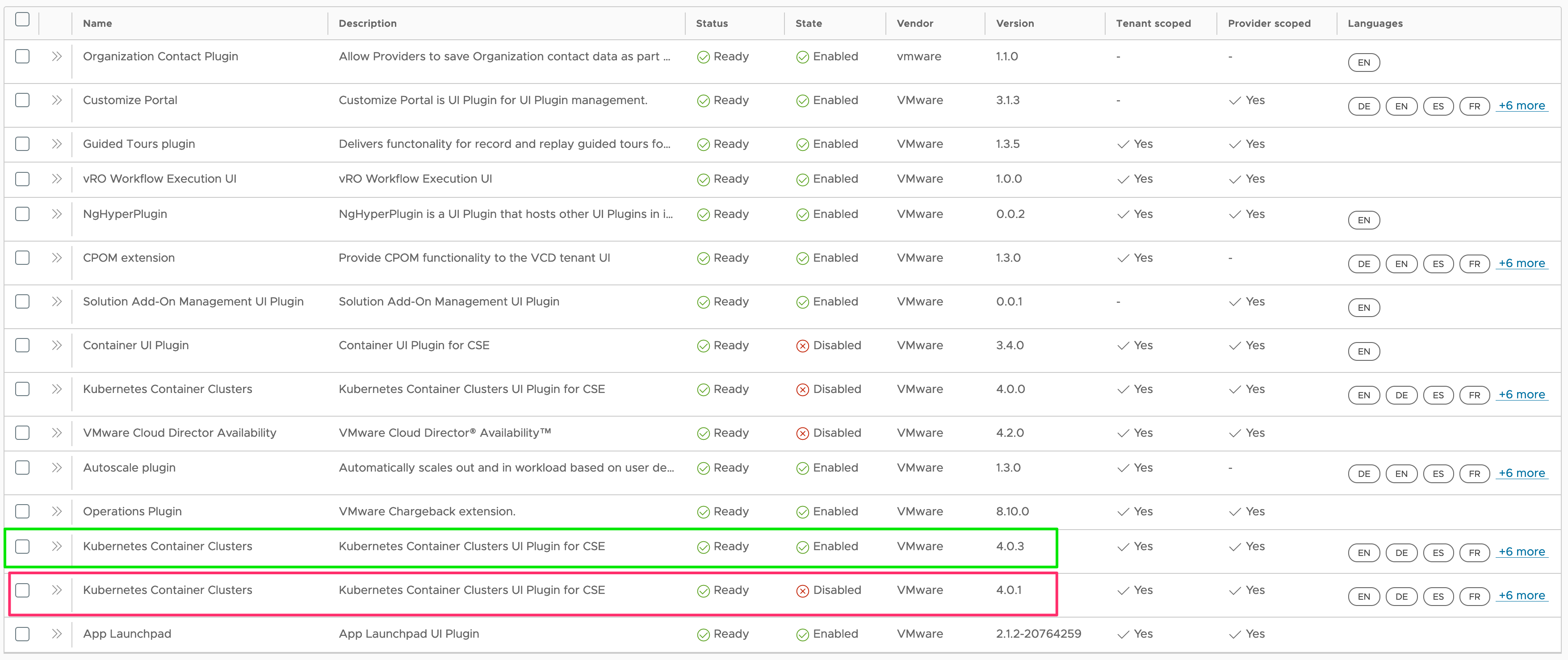Click EN badge for Solution Add-On Management UI Plugin
Screen dimensions: 1568x660
[x=1363, y=308]
